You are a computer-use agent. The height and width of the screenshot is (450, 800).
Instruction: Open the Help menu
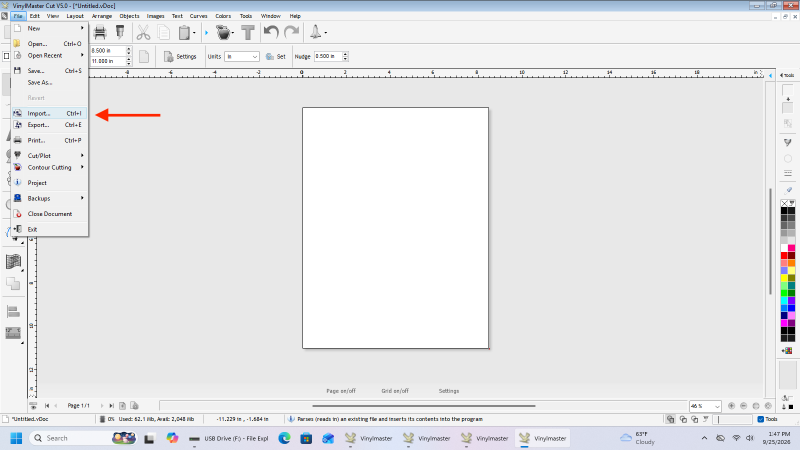coord(295,16)
